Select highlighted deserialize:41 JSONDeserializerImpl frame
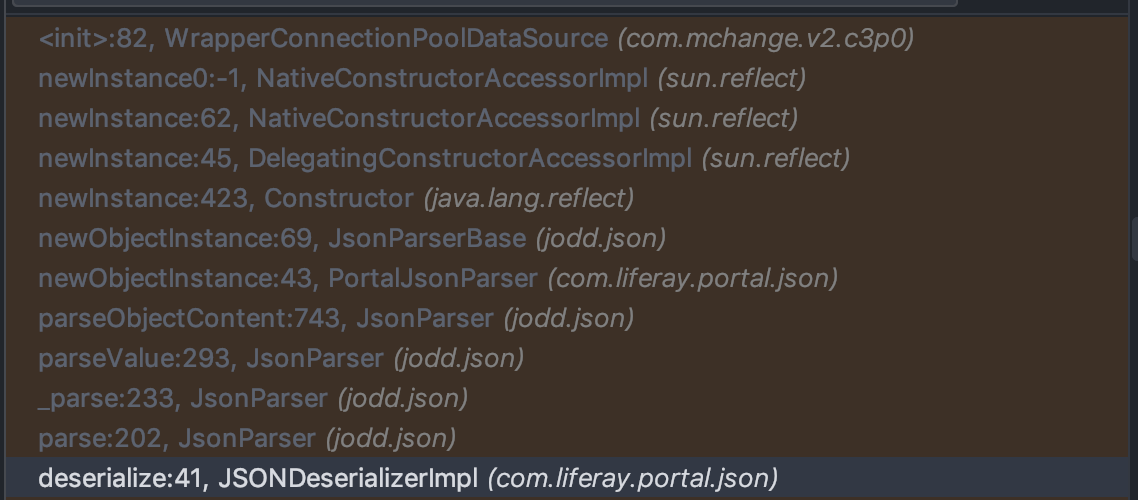Viewport: 1138px width, 500px height. [x=258, y=478]
